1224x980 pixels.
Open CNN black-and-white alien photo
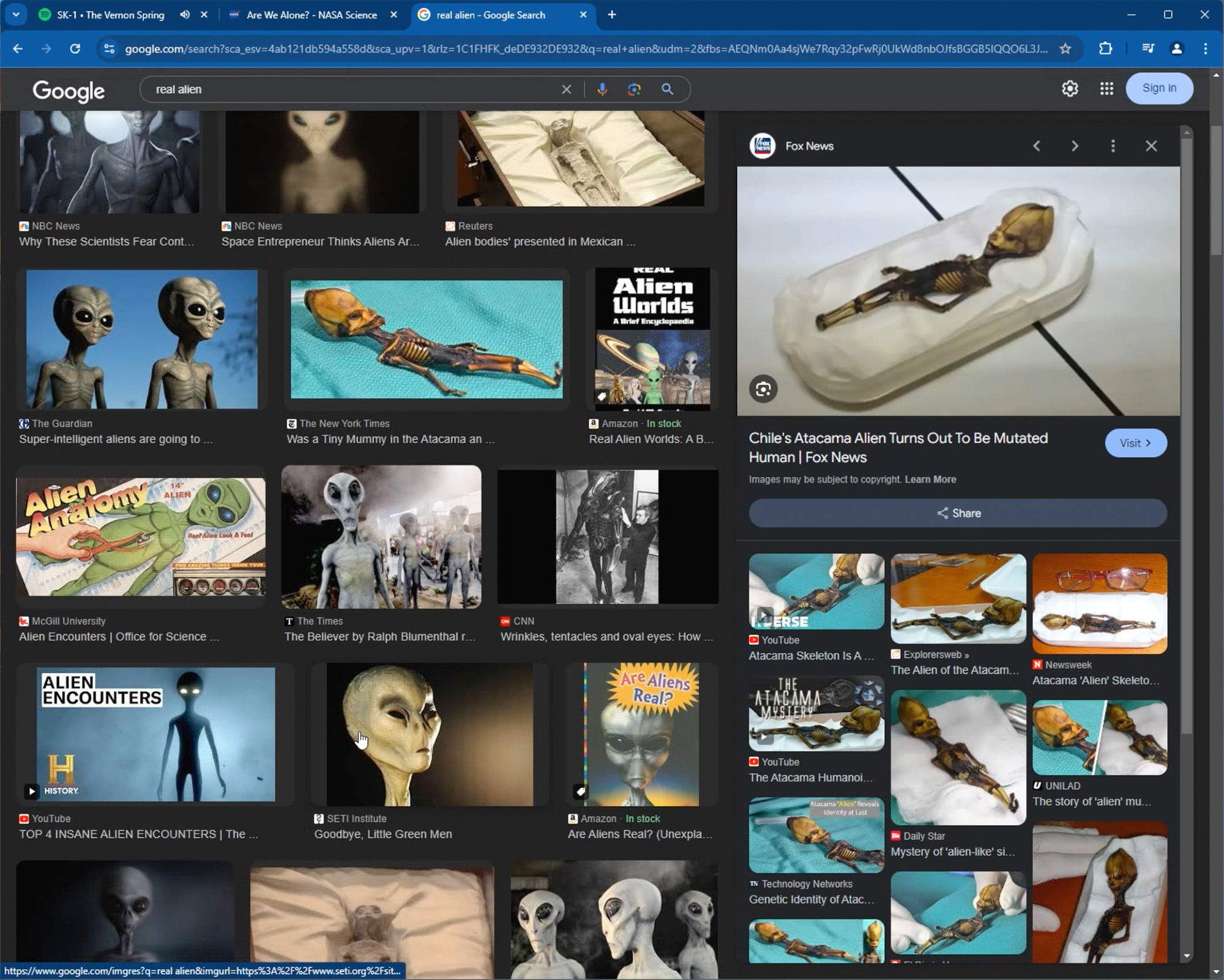pos(608,536)
